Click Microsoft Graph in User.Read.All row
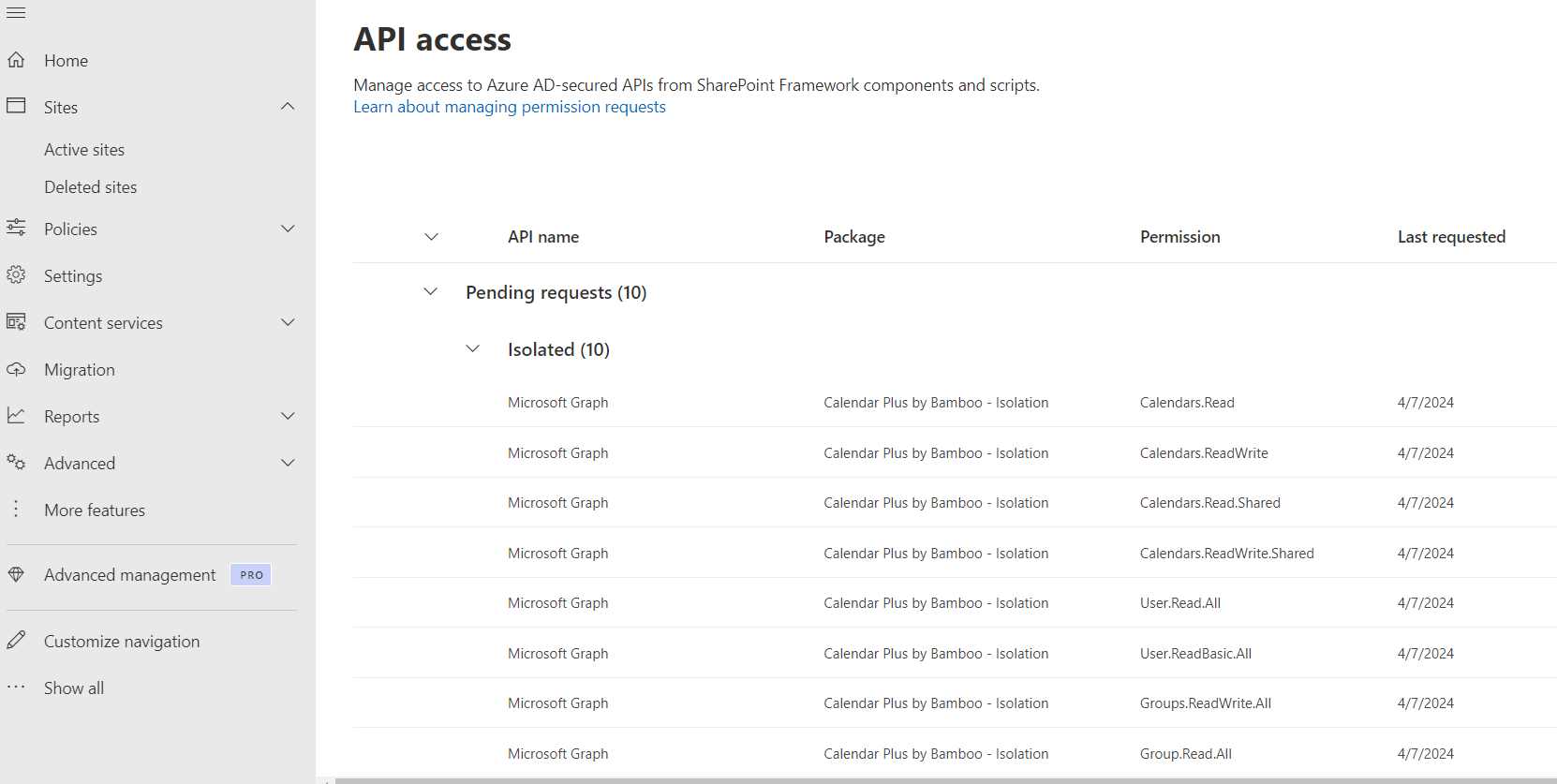Image resolution: width=1557 pixels, height=784 pixels. click(x=558, y=603)
